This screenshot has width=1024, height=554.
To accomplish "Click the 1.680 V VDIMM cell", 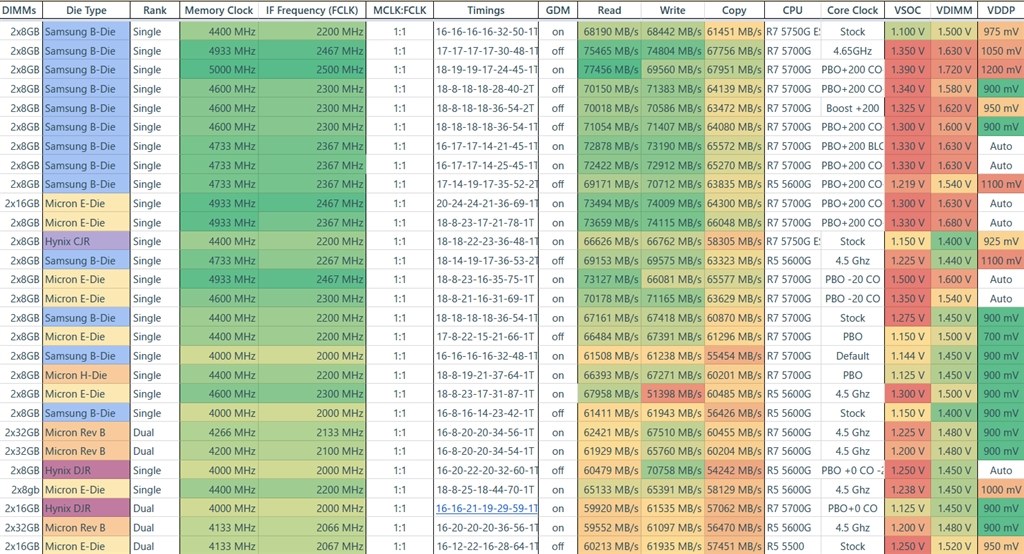I will [x=954, y=223].
